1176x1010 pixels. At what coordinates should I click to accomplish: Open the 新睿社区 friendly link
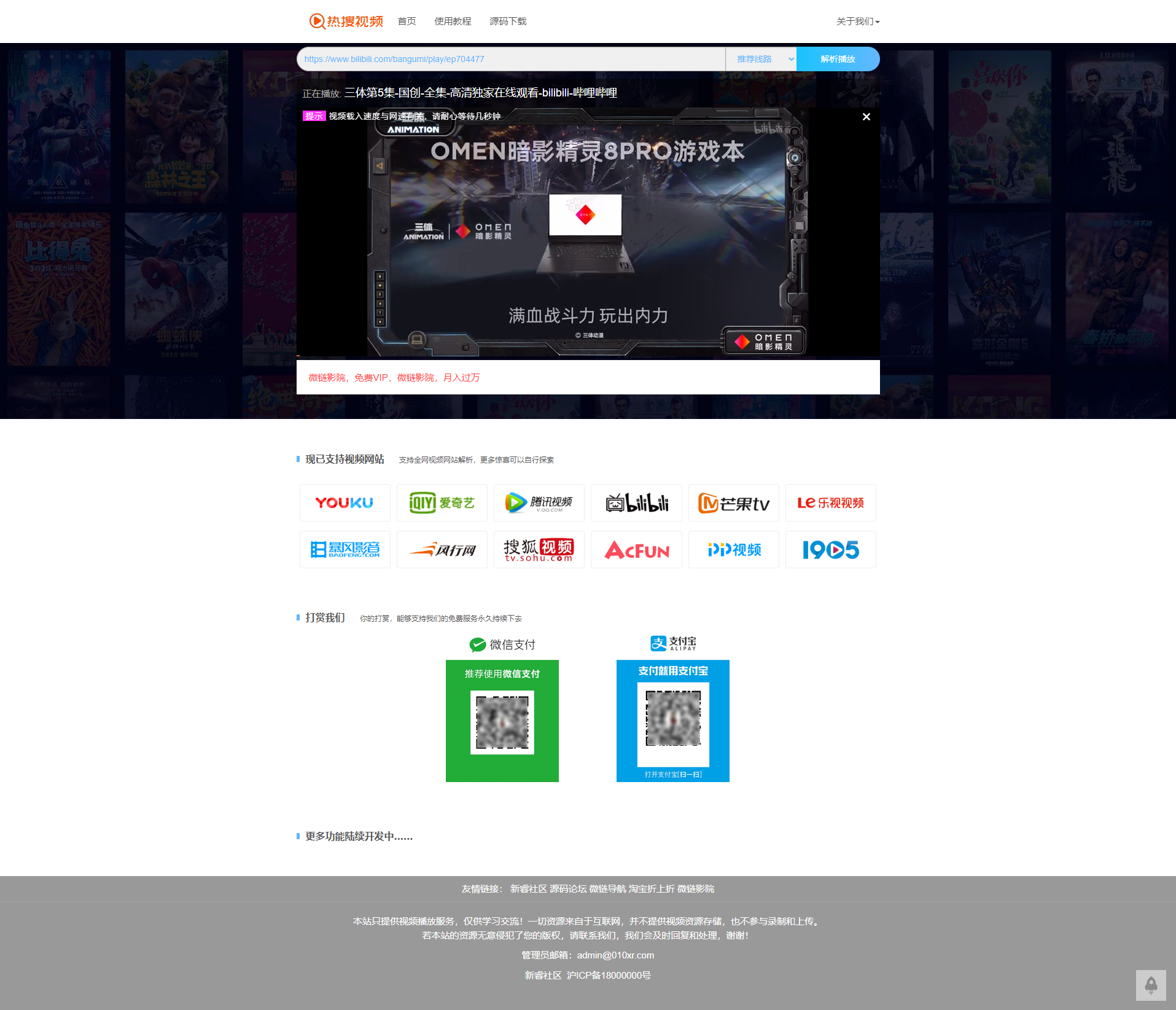[528, 889]
